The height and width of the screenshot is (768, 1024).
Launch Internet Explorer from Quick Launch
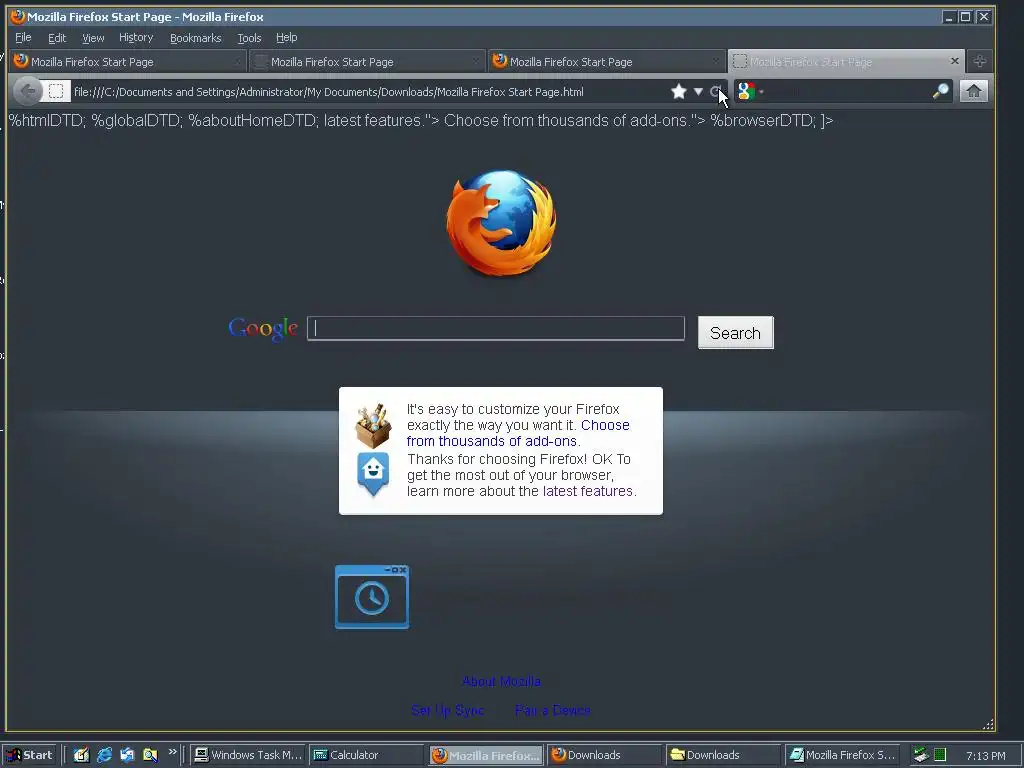(x=104, y=755)
